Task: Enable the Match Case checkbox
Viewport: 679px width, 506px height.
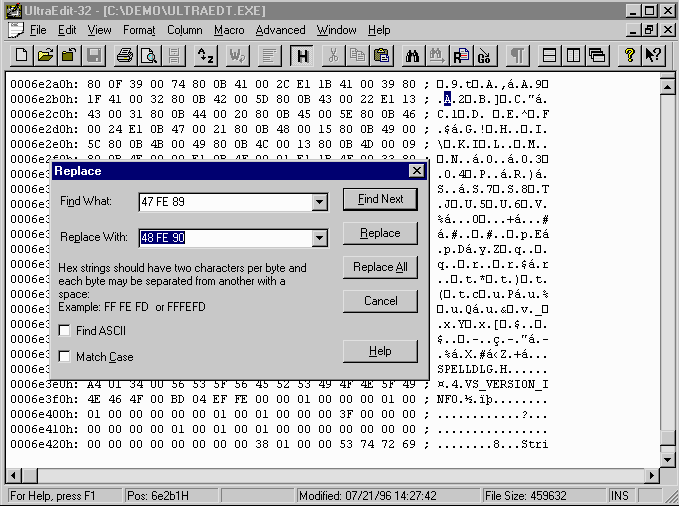Action: pos(65,357)
